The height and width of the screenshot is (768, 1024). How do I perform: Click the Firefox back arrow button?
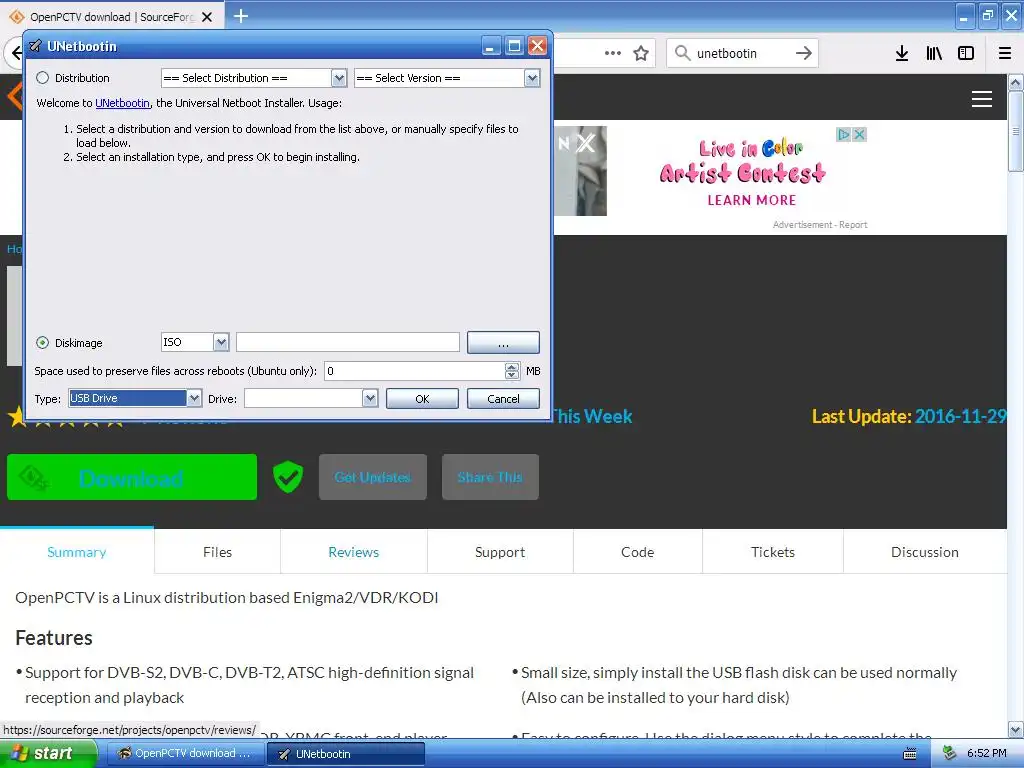tap(14, 53)
